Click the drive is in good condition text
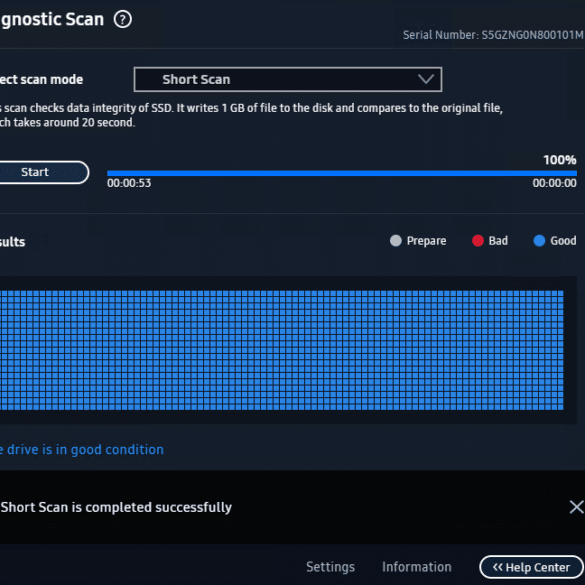 (x=82, y=450)
